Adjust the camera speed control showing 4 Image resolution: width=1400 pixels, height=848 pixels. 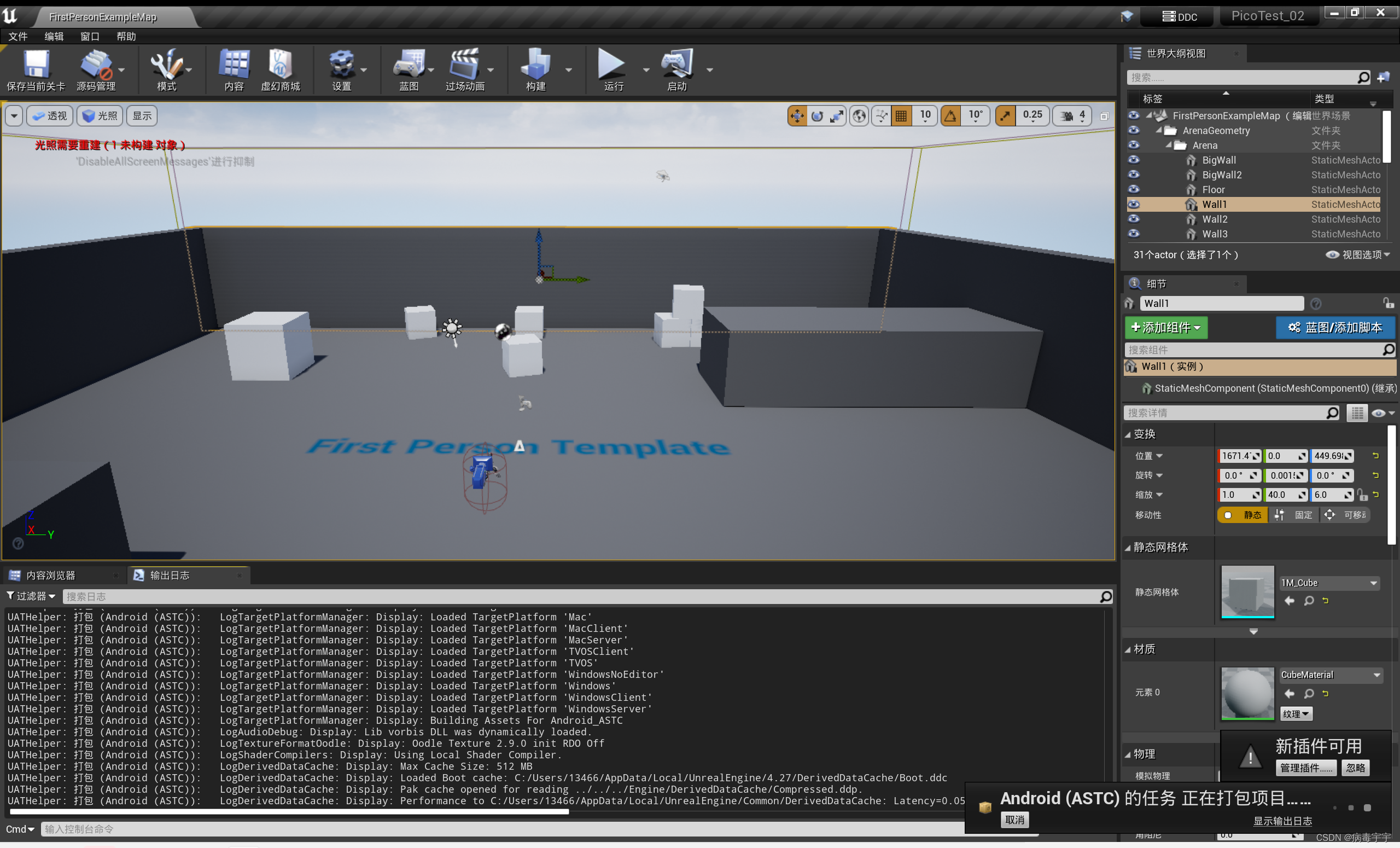point(1074,115)
